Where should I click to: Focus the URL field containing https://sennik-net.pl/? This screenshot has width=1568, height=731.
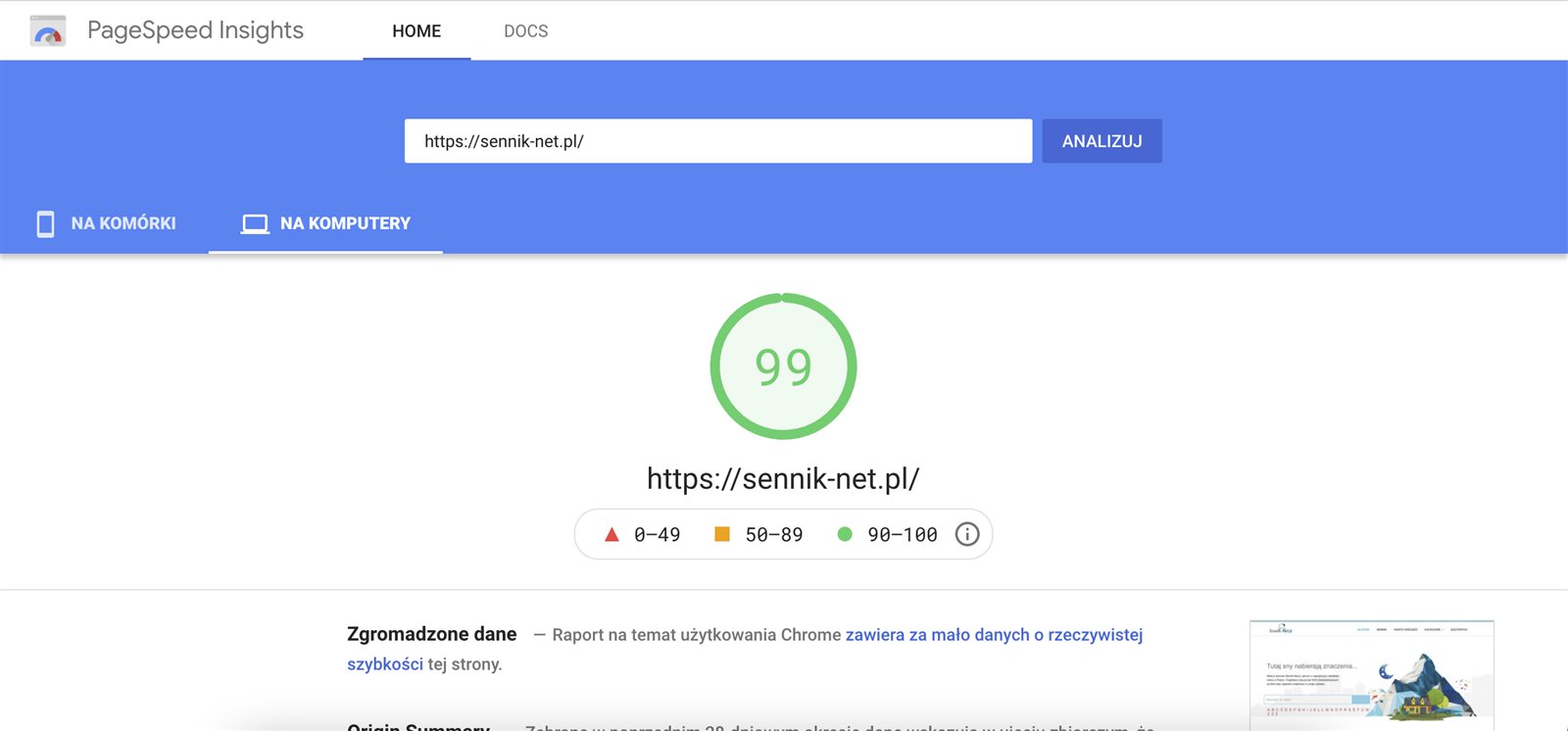tap(717, 141)
